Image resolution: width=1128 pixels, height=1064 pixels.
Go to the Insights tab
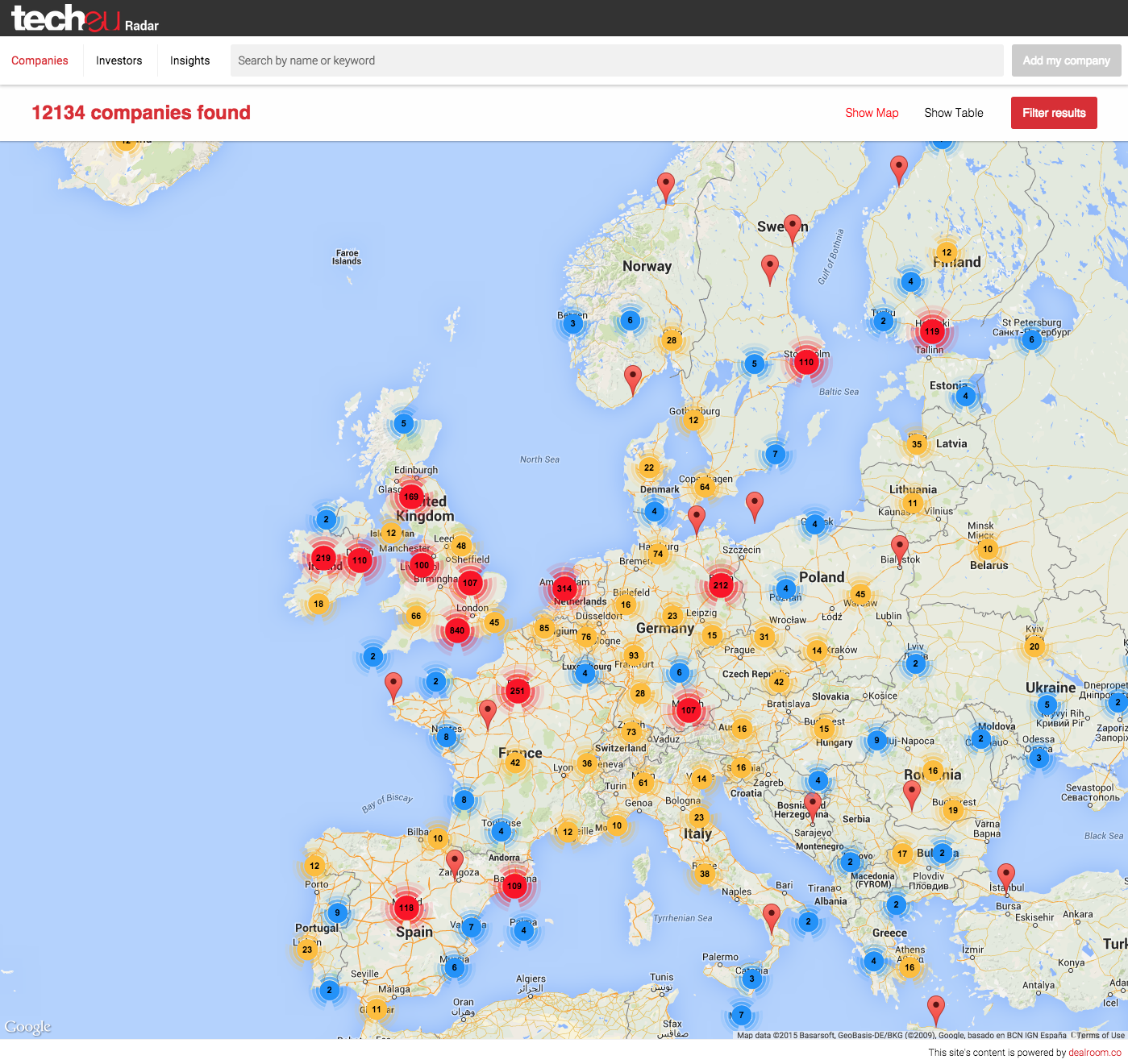189,60
